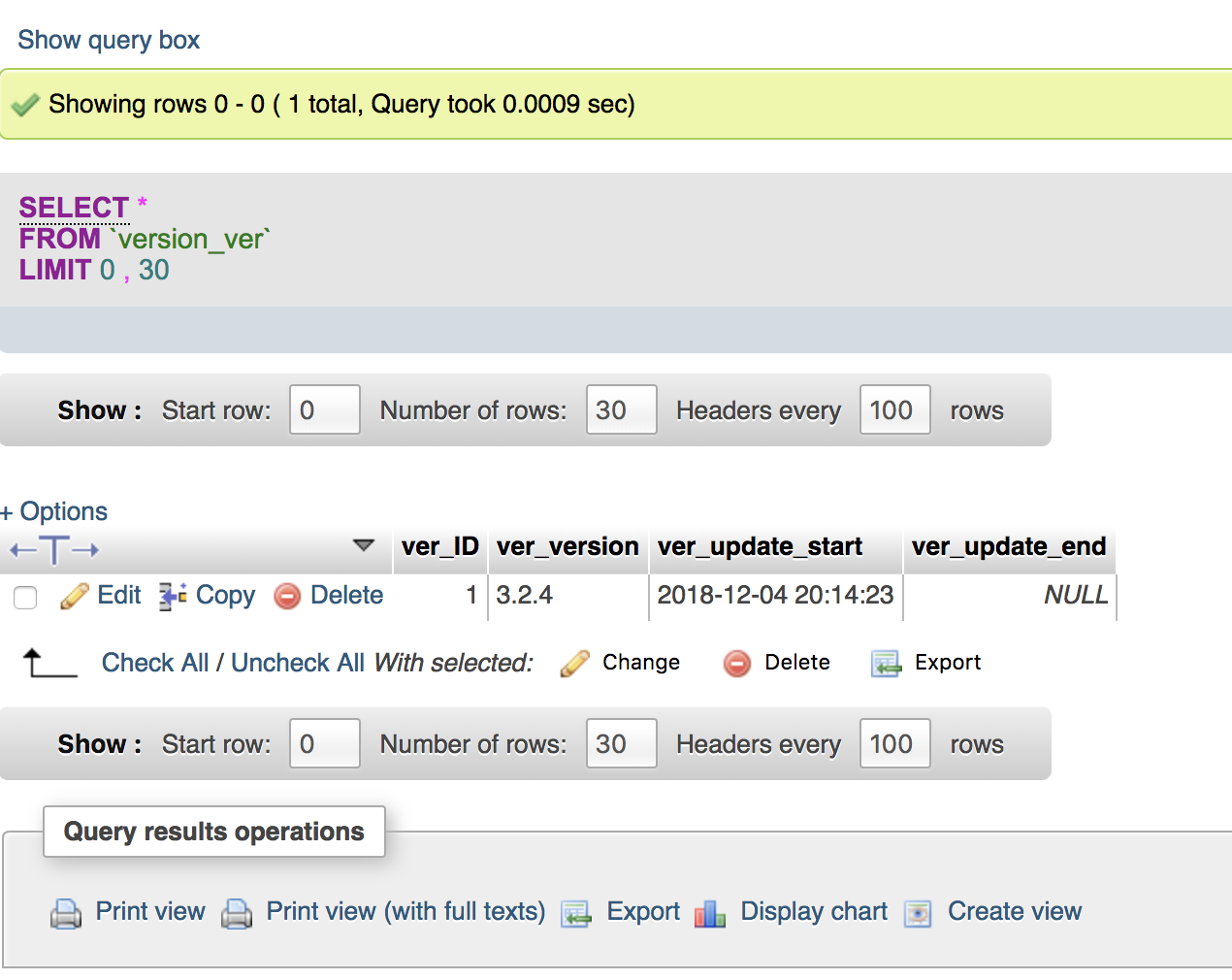Open Export in Query results operations
Image resolution: width=1232 pixels, height=980 pixels.
[x=643, y=911]
